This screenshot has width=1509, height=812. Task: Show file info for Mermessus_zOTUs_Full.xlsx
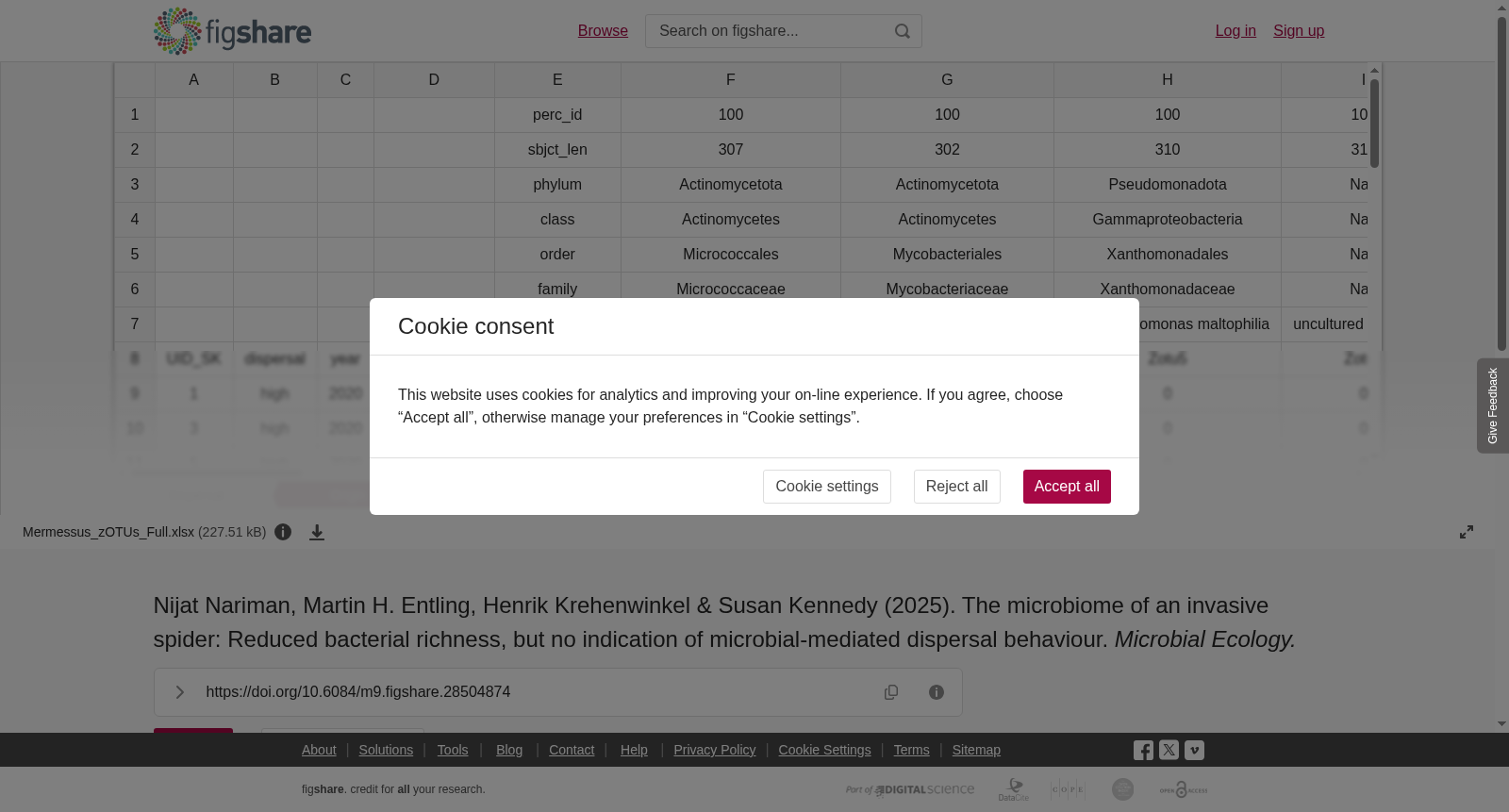click(283, 532)
